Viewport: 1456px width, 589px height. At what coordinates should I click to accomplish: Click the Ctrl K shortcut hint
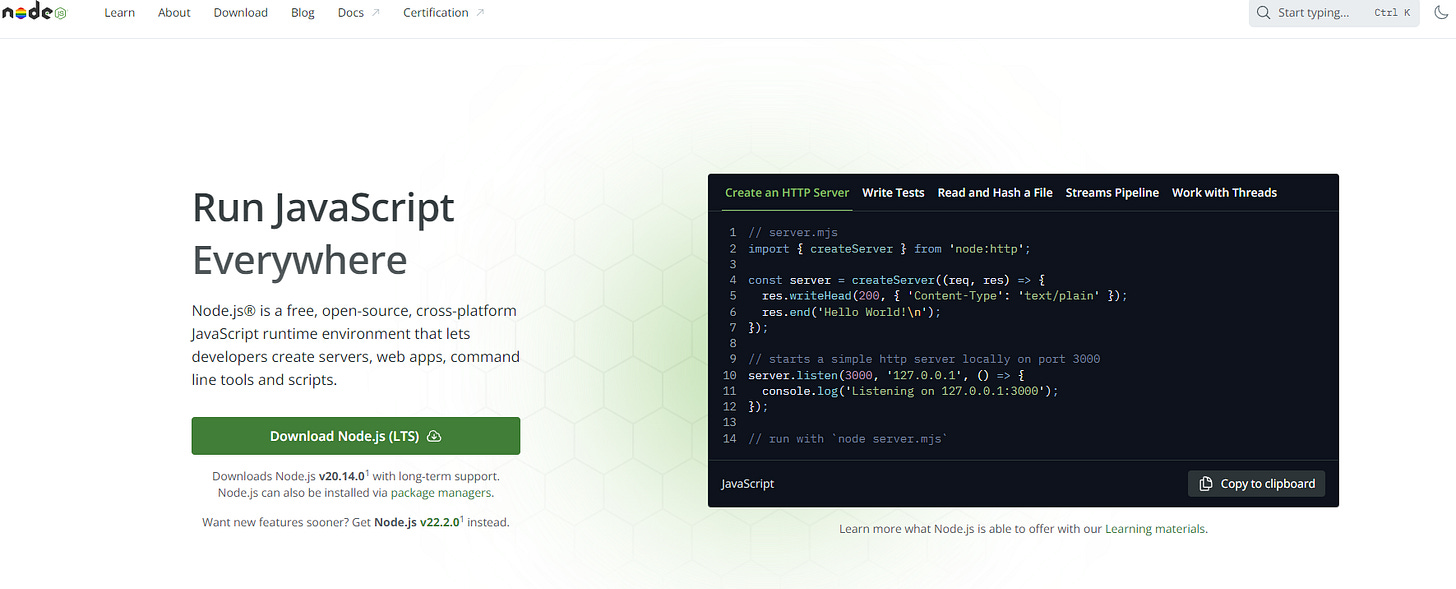coord(1392,13)
